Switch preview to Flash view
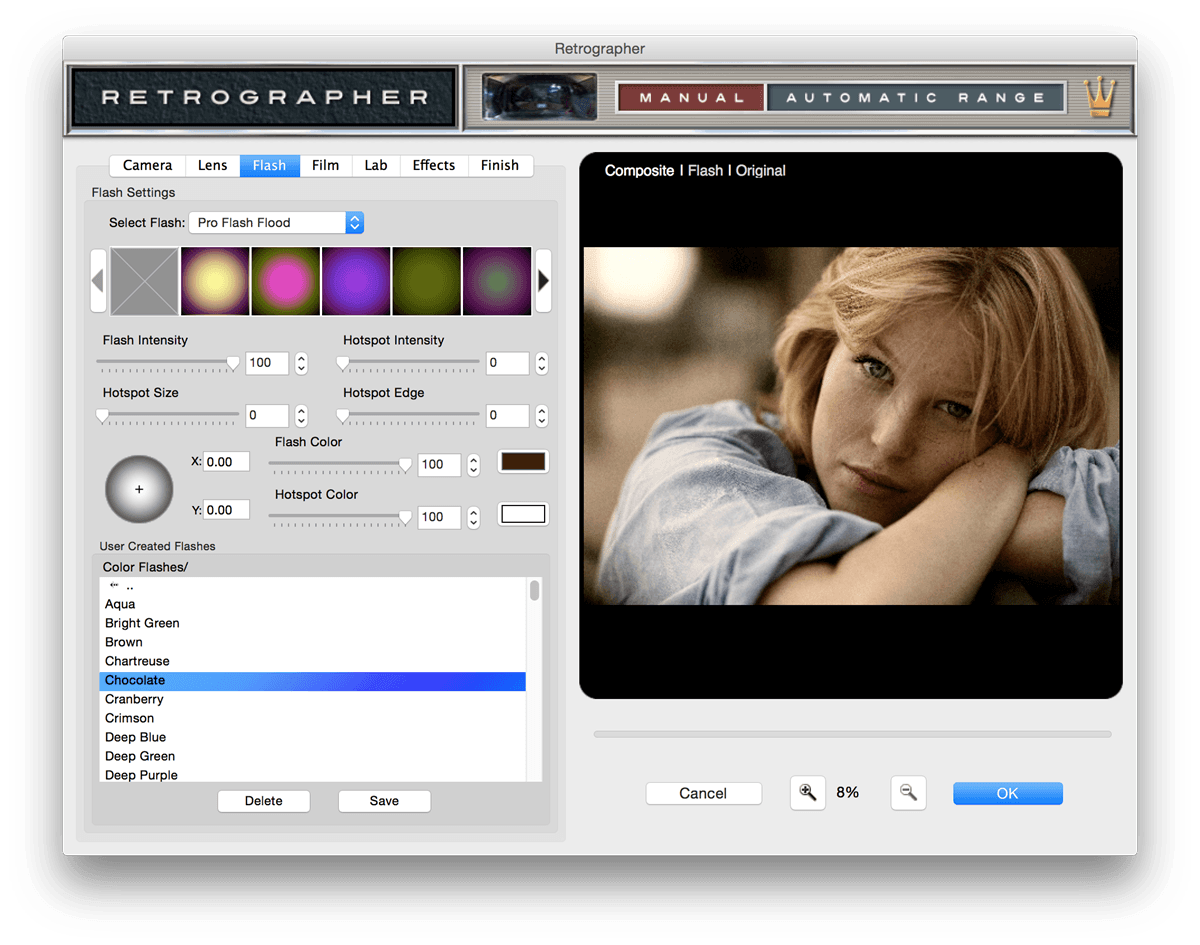 [x=705, y=171]
